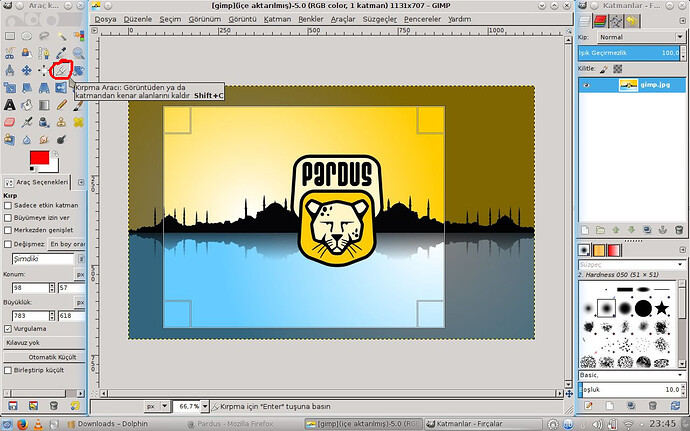
Task: Select the Ellipse Select tool
Action: tap(27, 36)
